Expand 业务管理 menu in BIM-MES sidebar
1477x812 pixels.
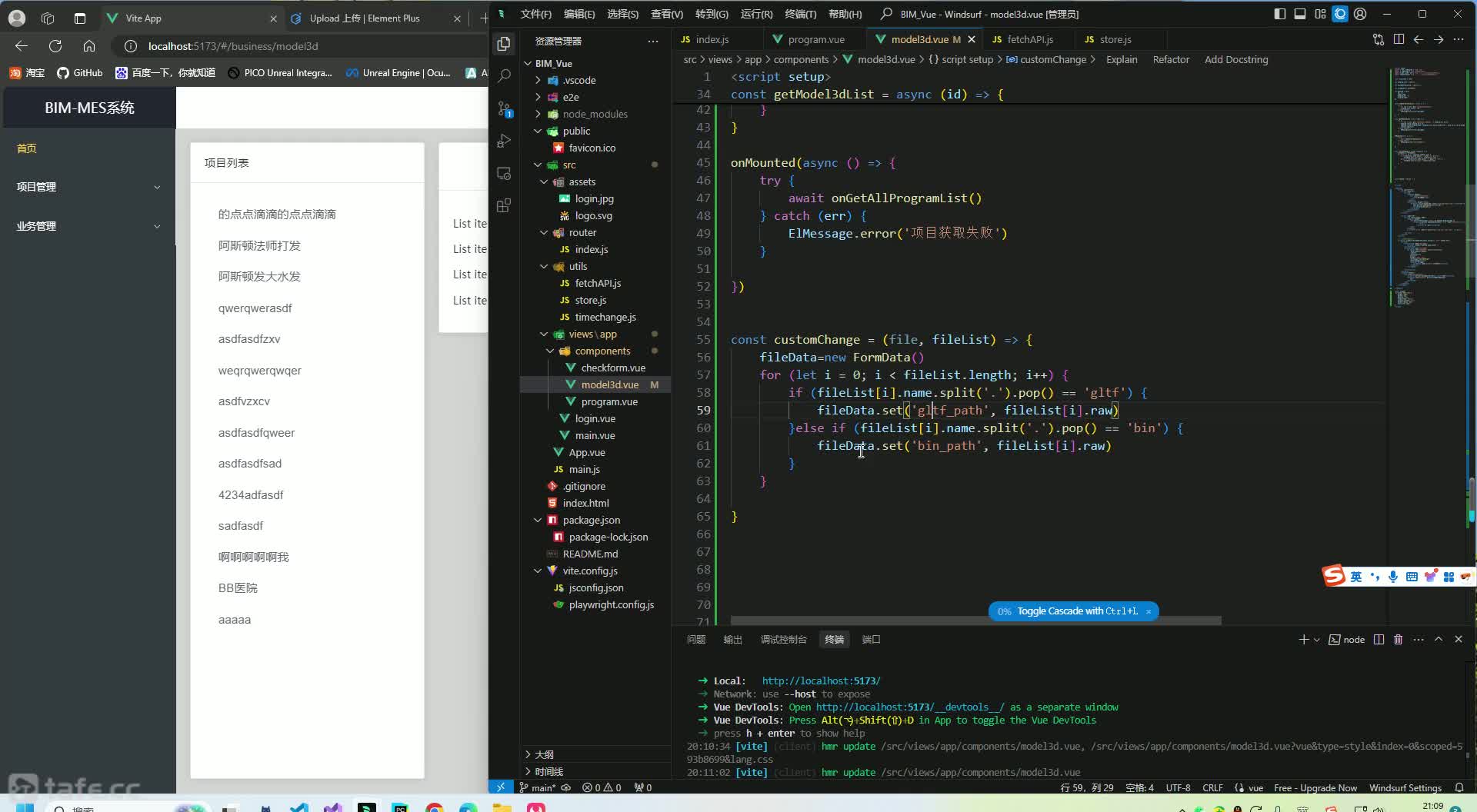click(88, 226)
